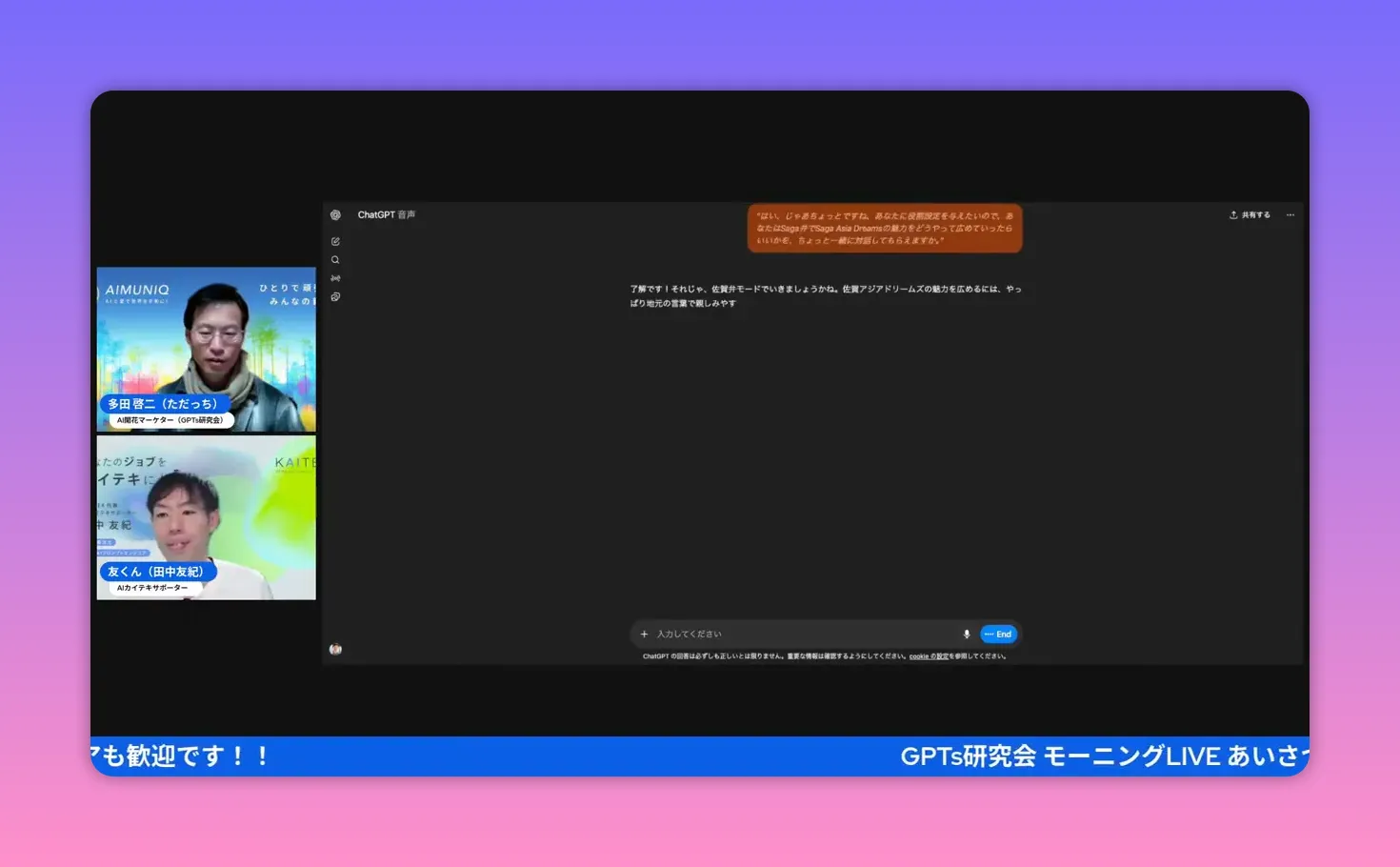The width and height of the screenshot is (1400, 867).
Task: Select the search icon in the sidebar
Action: tap(335, 259)
